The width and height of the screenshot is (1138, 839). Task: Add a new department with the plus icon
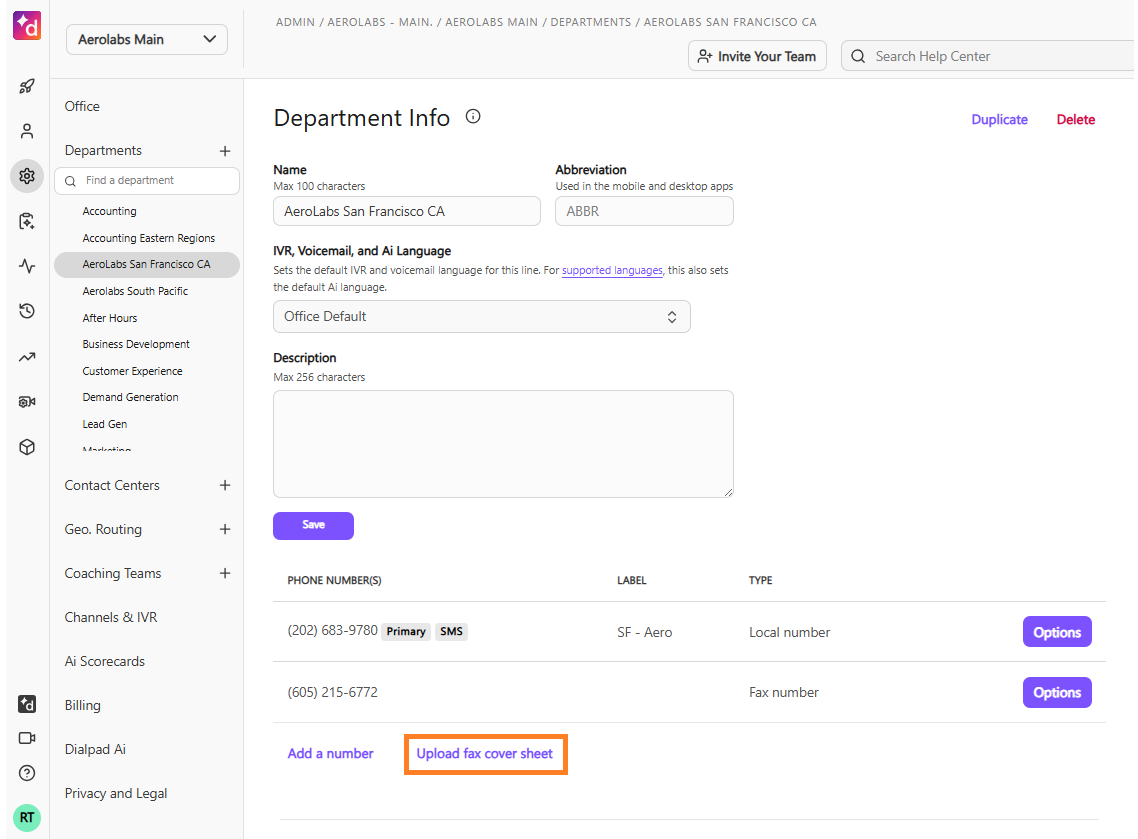click(225, 151)
